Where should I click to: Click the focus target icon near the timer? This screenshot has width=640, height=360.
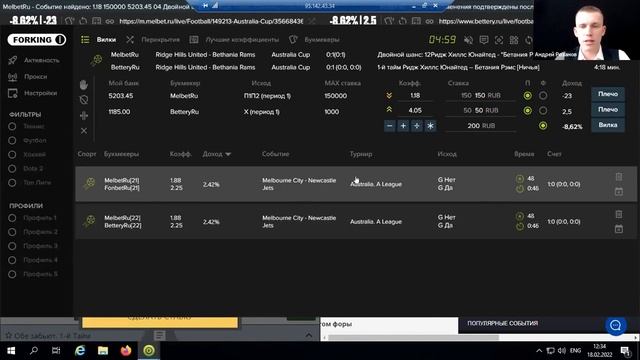(x=499, y=40)
